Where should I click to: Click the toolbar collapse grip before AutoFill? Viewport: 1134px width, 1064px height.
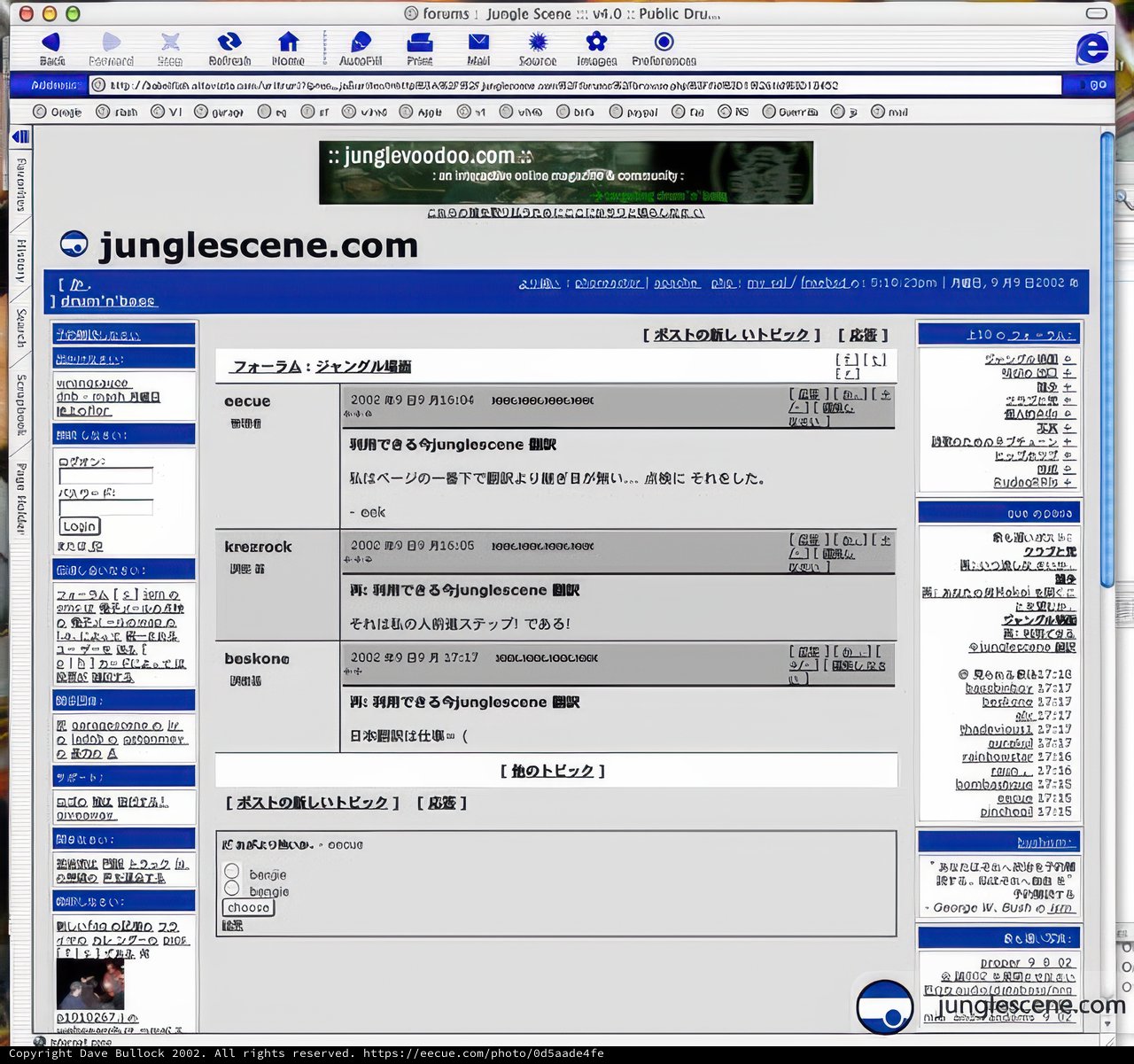click(x=324, y=47)
